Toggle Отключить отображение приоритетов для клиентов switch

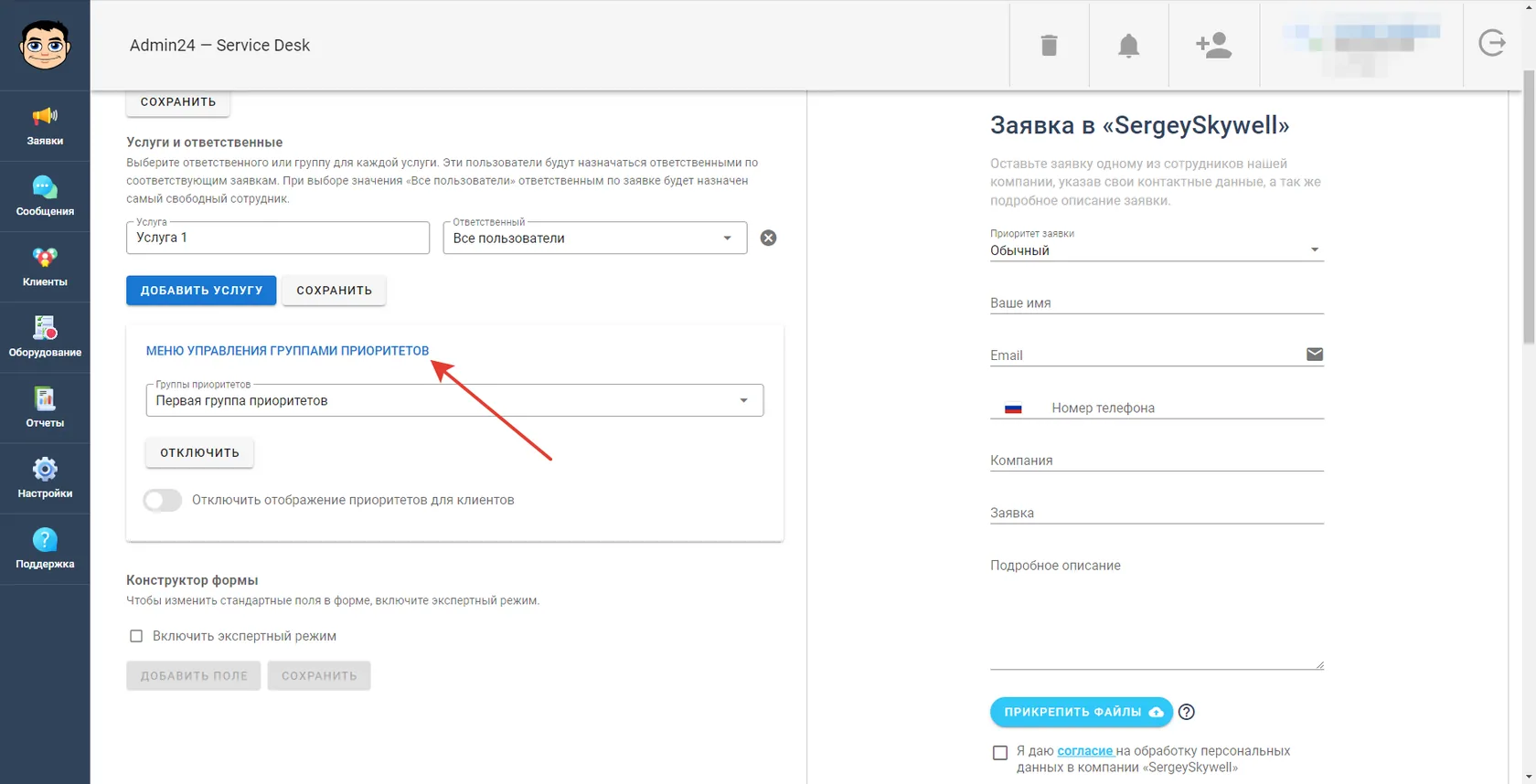[163, 500]
